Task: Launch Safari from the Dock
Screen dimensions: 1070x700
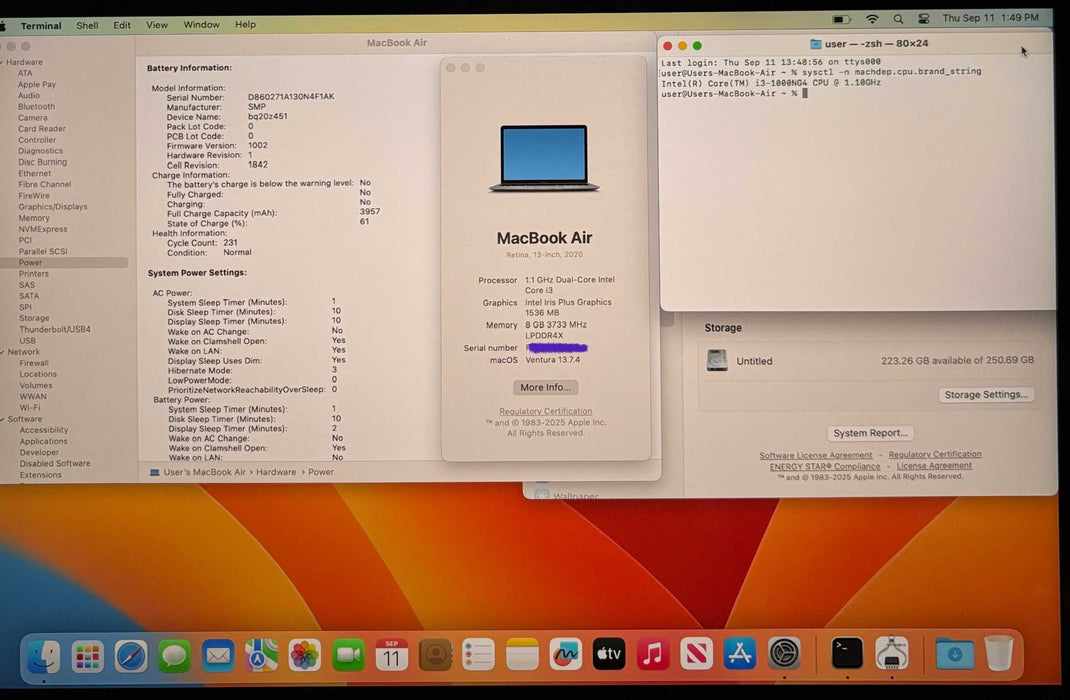Action: tap(131, 656)
